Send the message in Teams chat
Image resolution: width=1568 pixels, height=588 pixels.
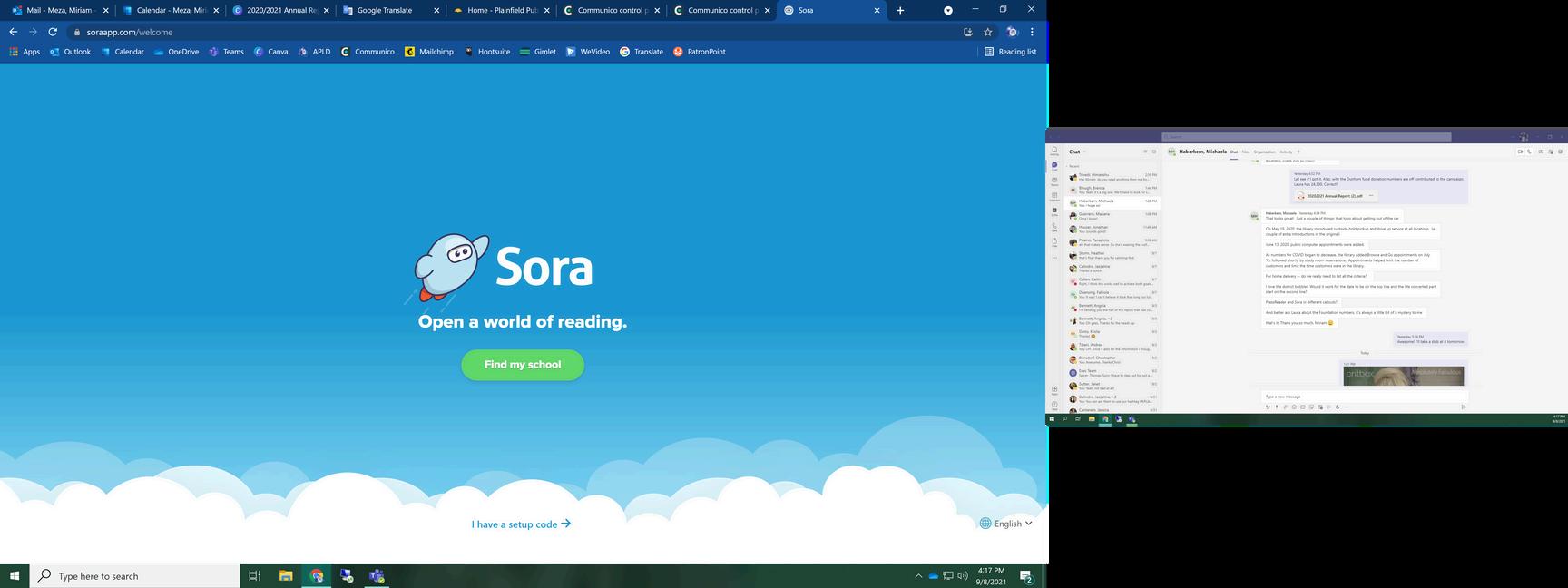1464,407
